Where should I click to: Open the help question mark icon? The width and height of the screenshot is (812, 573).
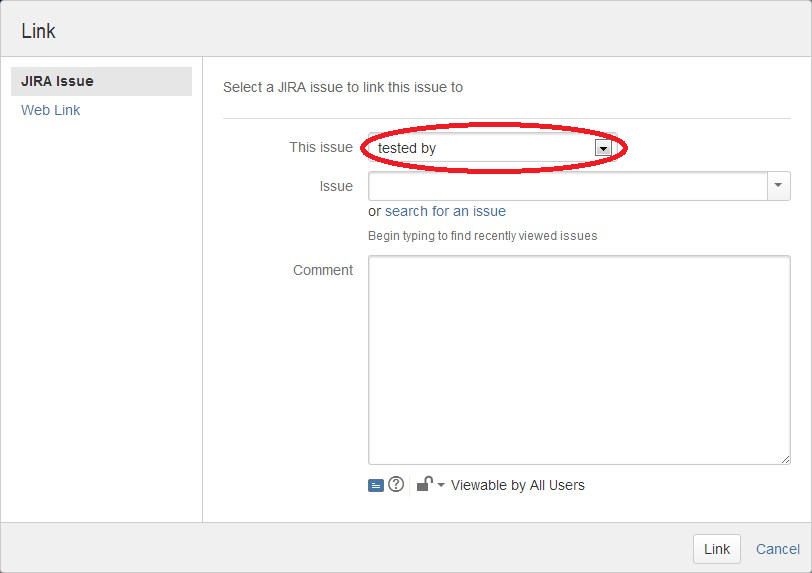(x=396, y=484)
